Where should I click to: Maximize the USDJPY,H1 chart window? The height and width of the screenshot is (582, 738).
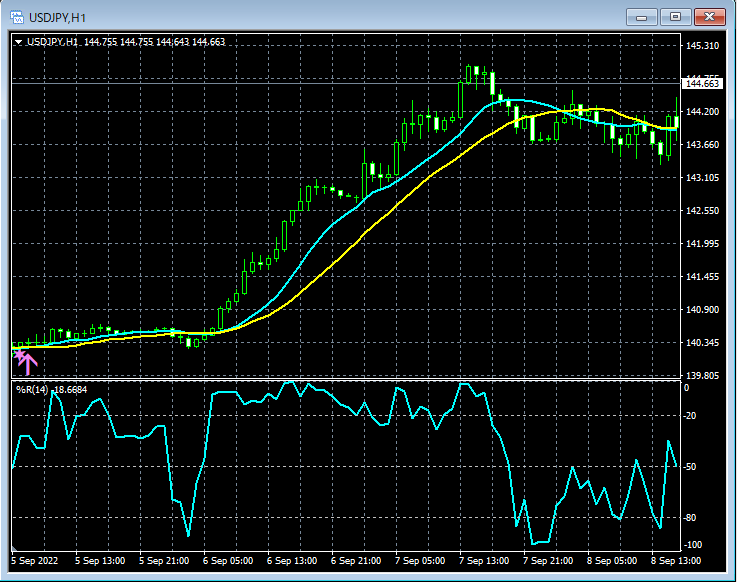click(676, 17)
